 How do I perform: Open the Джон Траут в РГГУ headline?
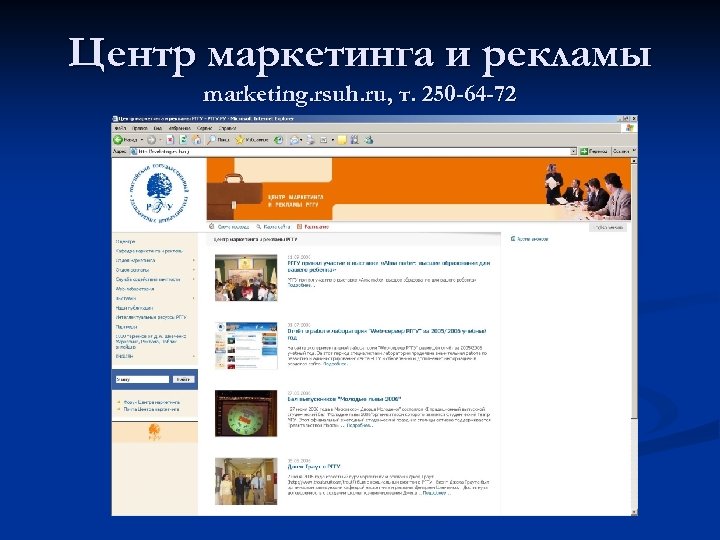click(x=314, y=467)
